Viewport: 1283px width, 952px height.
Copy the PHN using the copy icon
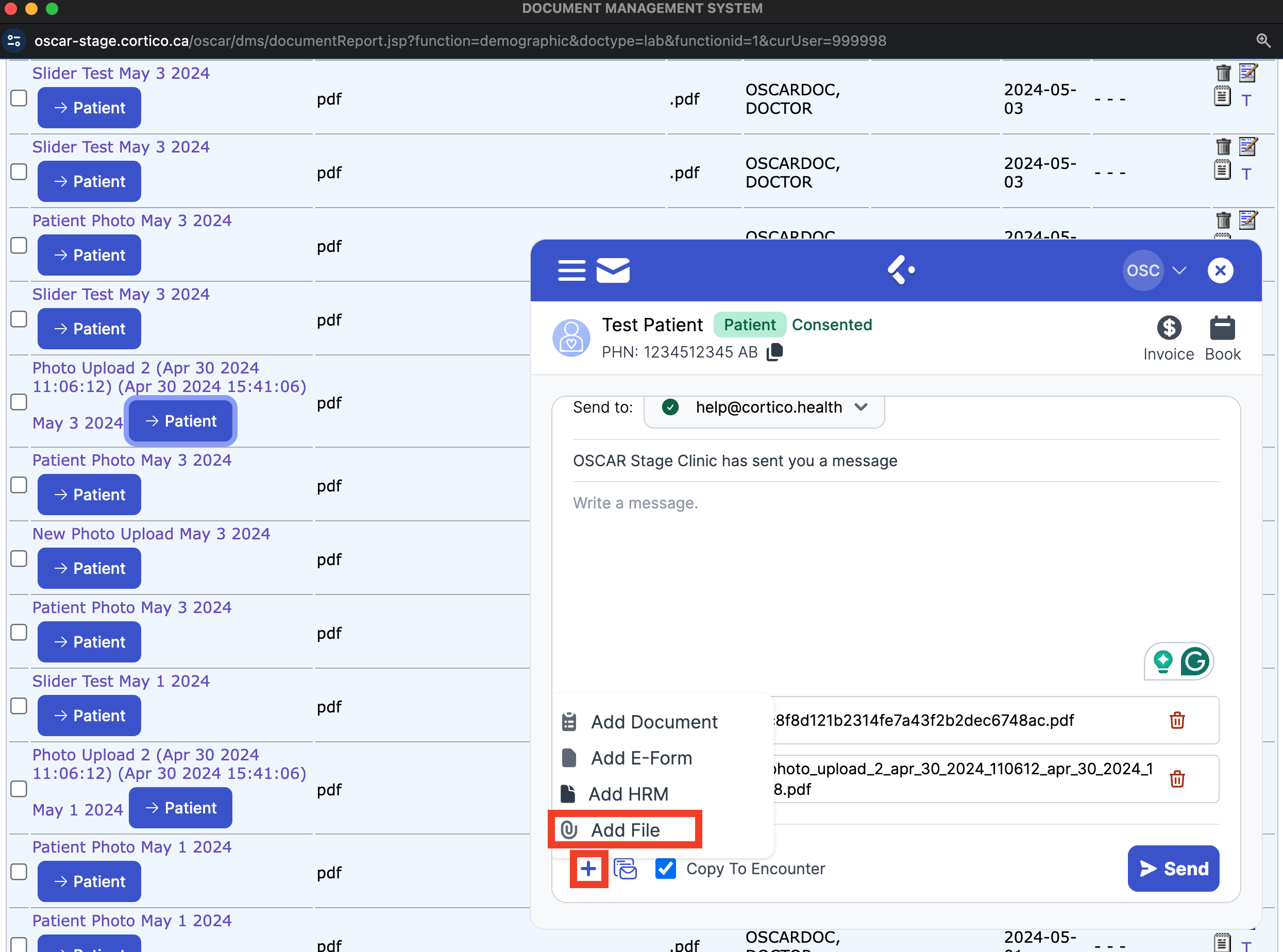coord(775,351)
